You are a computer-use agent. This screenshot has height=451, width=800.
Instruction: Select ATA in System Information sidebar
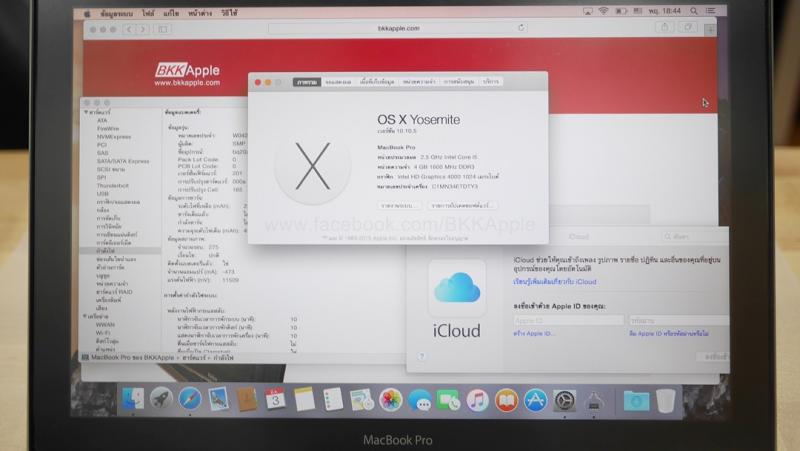102,120
